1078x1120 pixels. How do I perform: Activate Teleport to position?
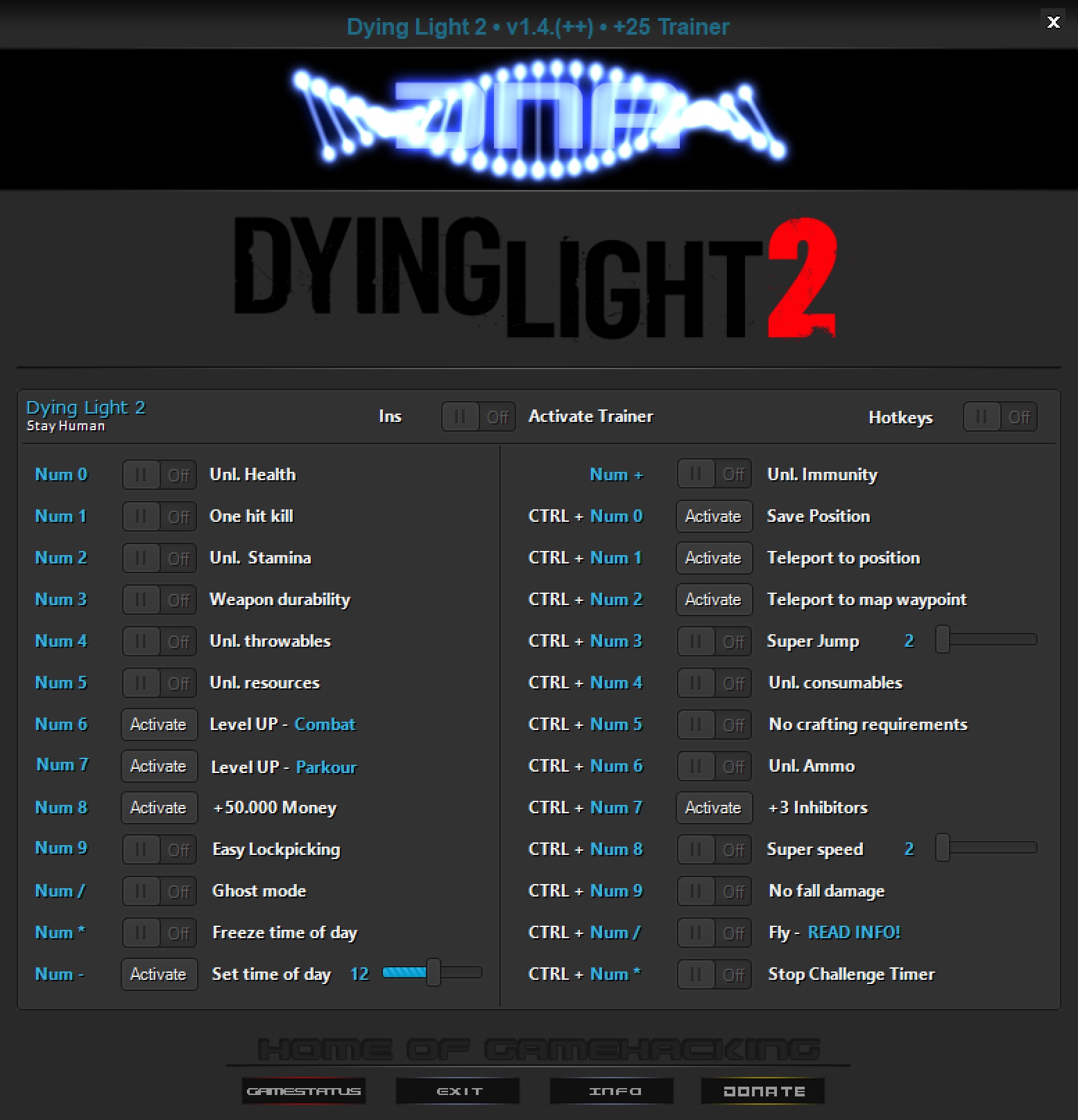coord(715,558)
